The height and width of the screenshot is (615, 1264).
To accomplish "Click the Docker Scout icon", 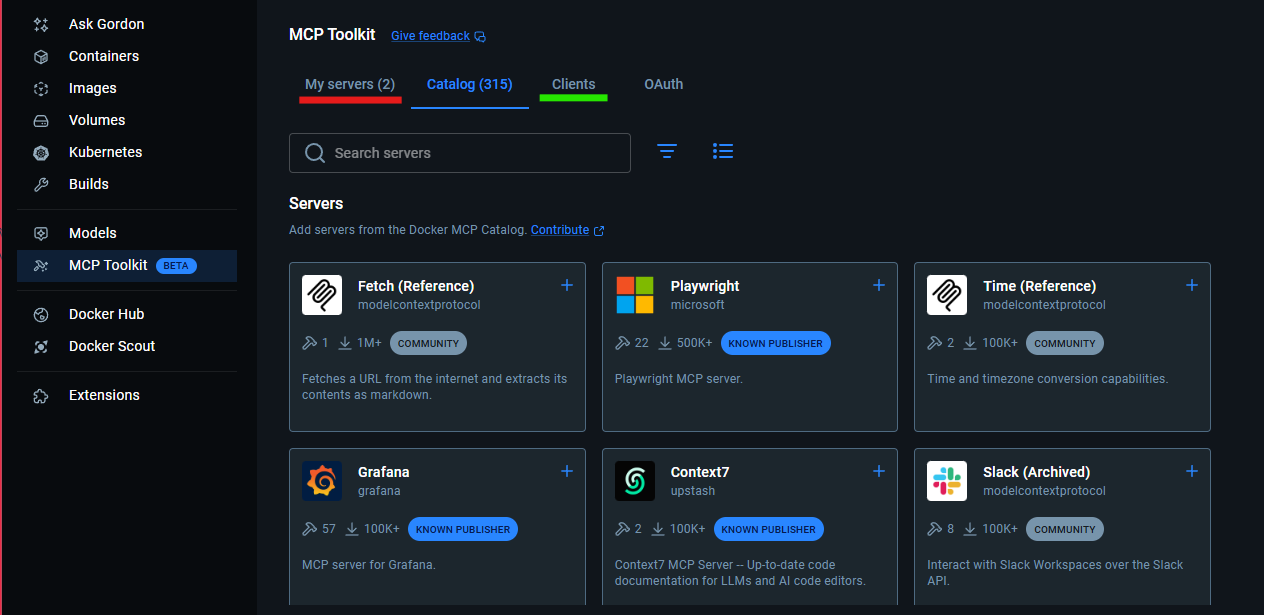I will pos(41,346).
